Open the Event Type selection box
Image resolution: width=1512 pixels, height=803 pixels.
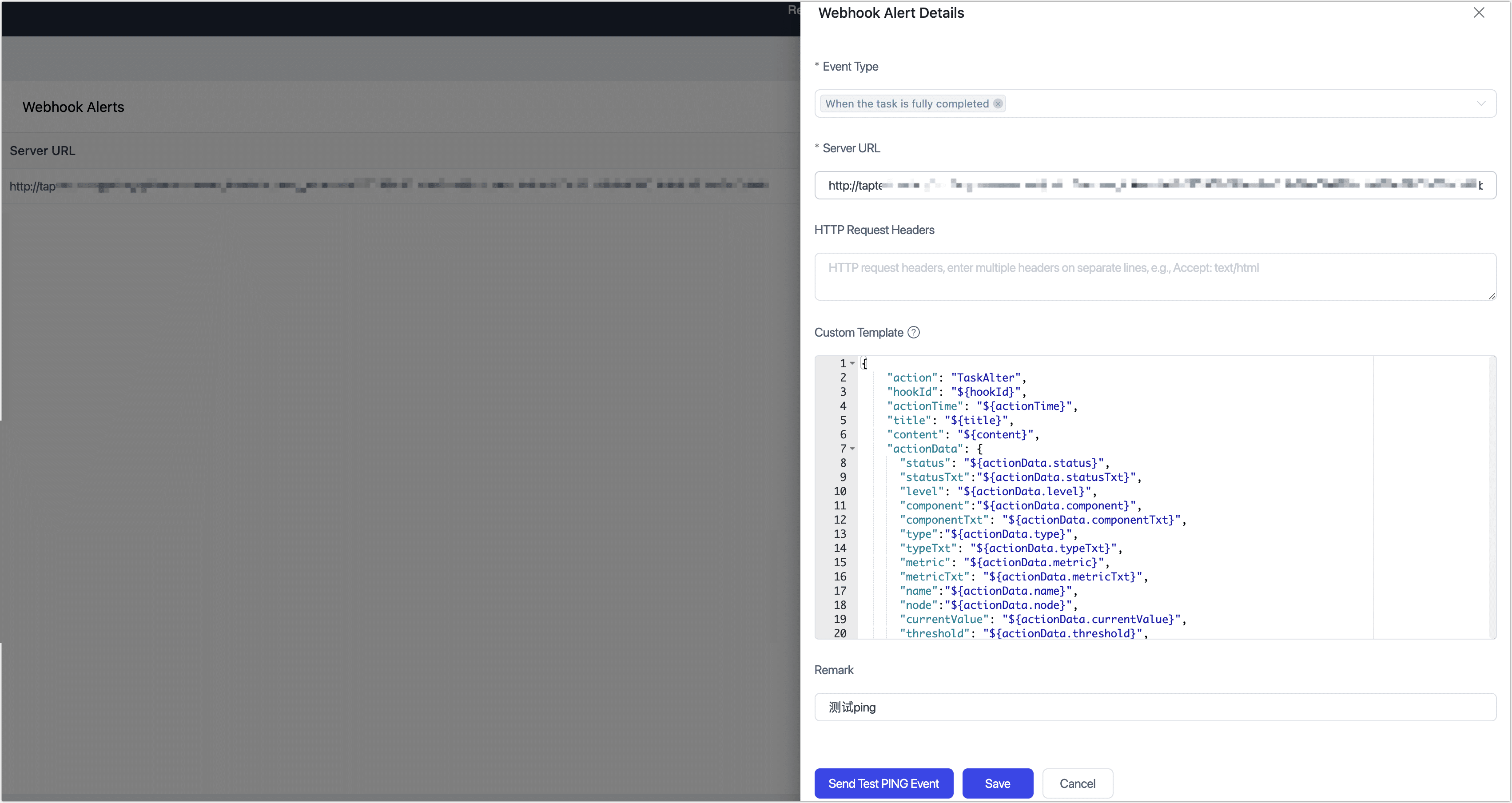pos(1233,103)
